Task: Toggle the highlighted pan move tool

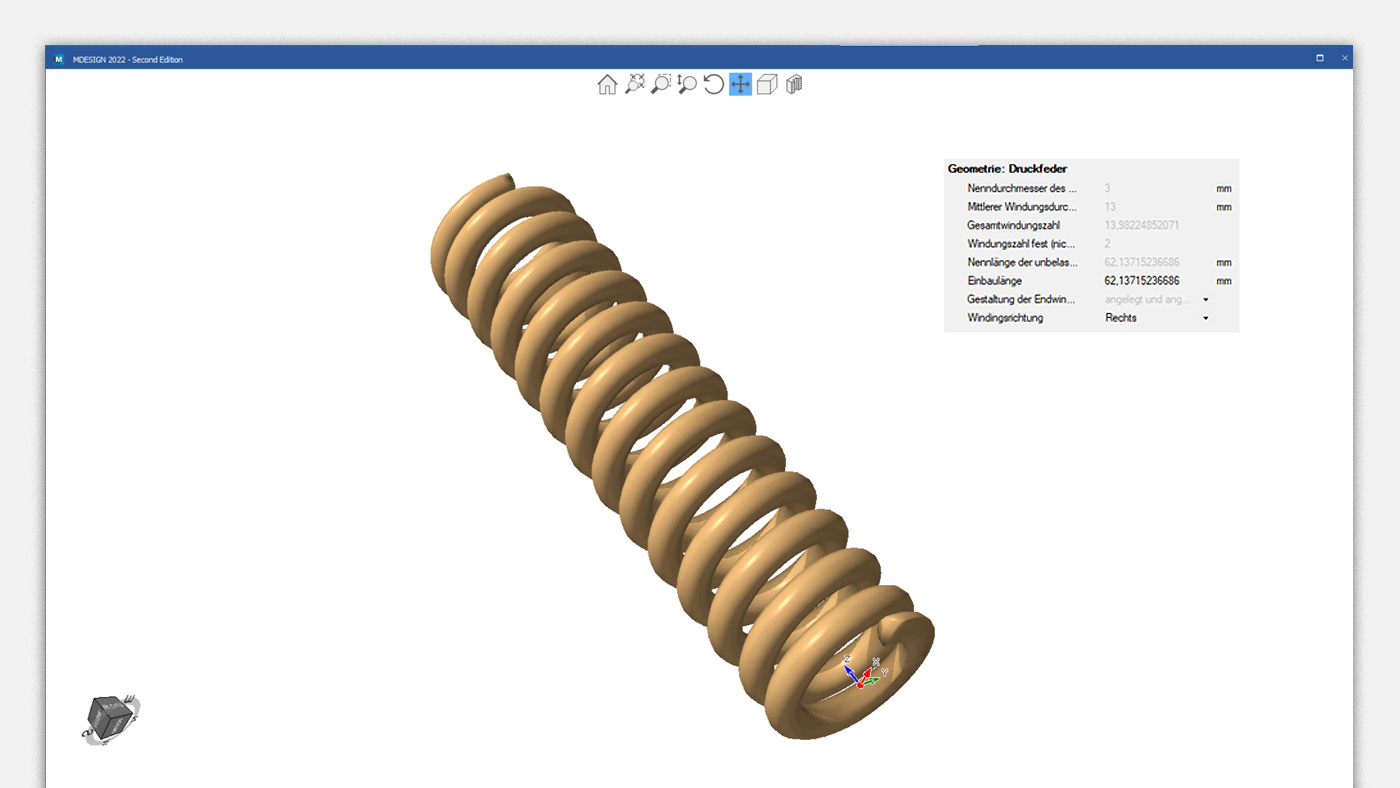Action: (740, 85)
